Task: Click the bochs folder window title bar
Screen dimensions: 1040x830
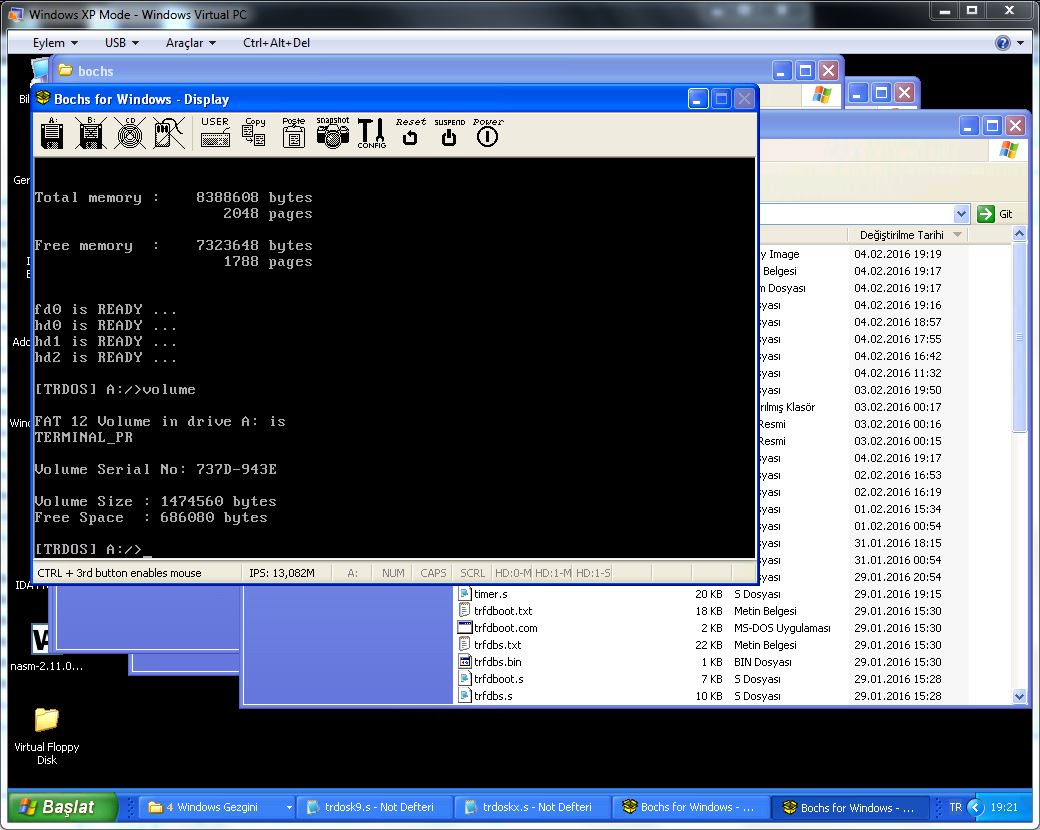Action: tap(411, 71)
